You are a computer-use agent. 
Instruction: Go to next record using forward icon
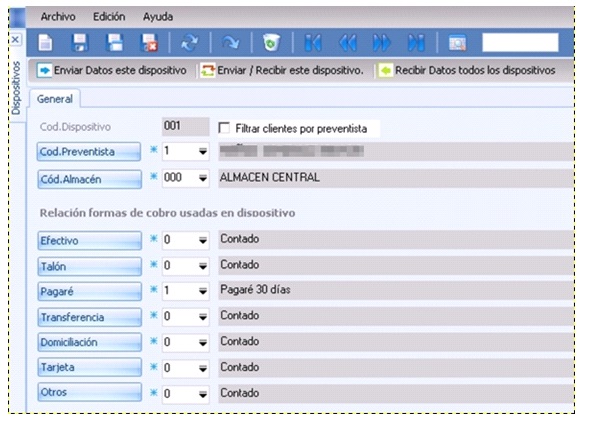[x=381, y=43]
